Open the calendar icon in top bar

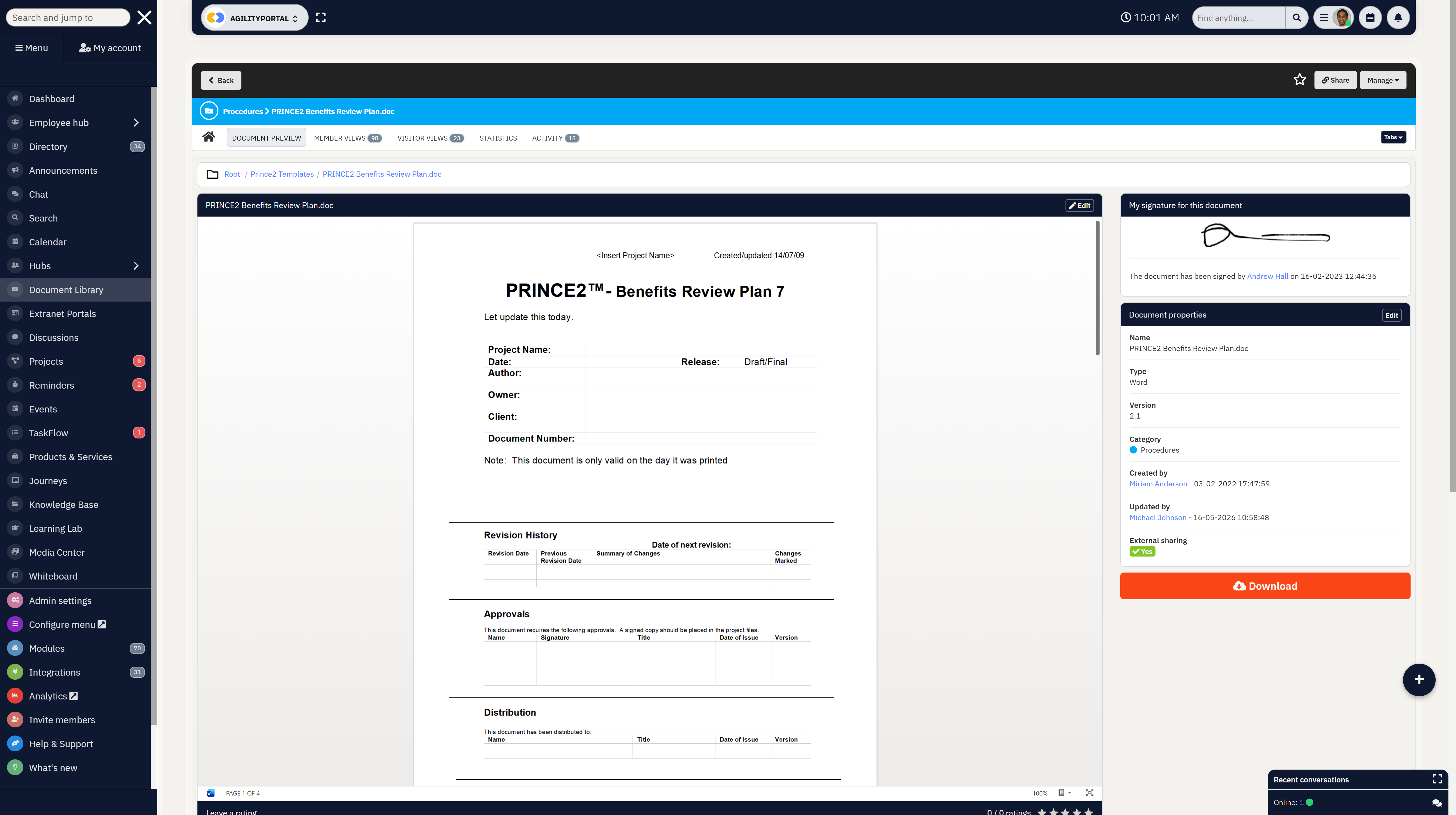pyautogui.click(x=1370, y=17)
